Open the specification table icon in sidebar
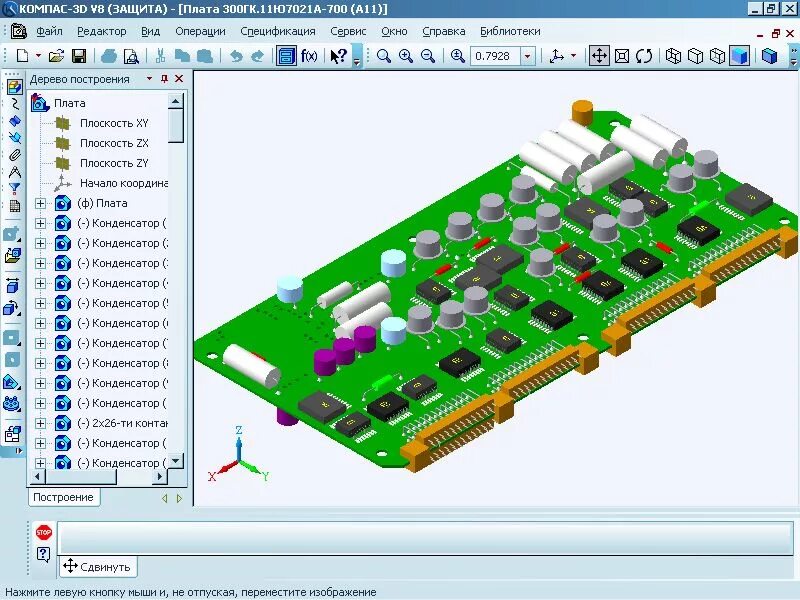Image resolution: width=800 pixels, height=600 pixels. (14, 206)
